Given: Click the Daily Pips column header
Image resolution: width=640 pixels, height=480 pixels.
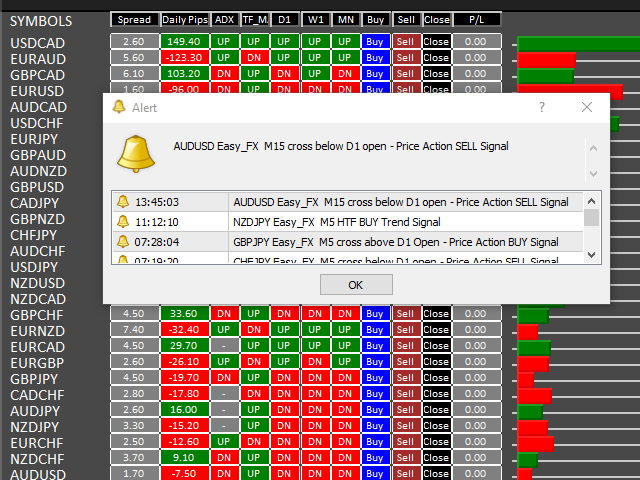Looking at the screenshot, I should tap(185, 20).
